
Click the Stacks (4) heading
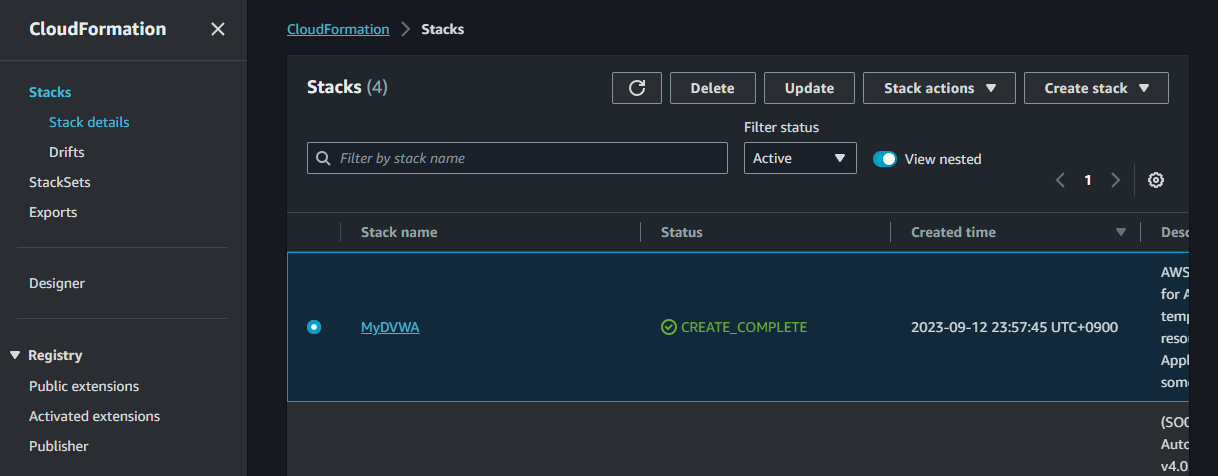[x=347, y=87]
